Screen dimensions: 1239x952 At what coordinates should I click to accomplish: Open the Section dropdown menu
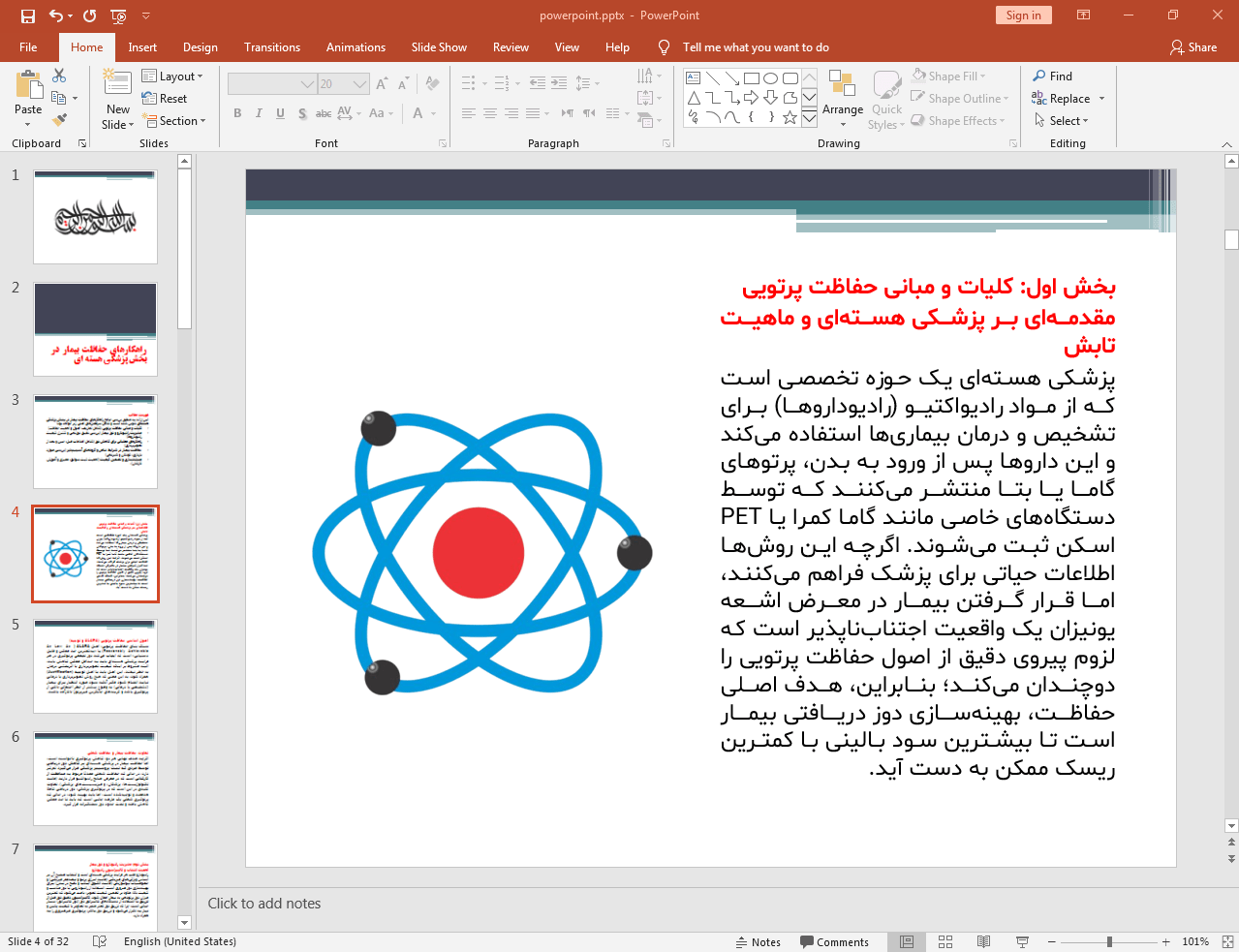coord(175,121)
